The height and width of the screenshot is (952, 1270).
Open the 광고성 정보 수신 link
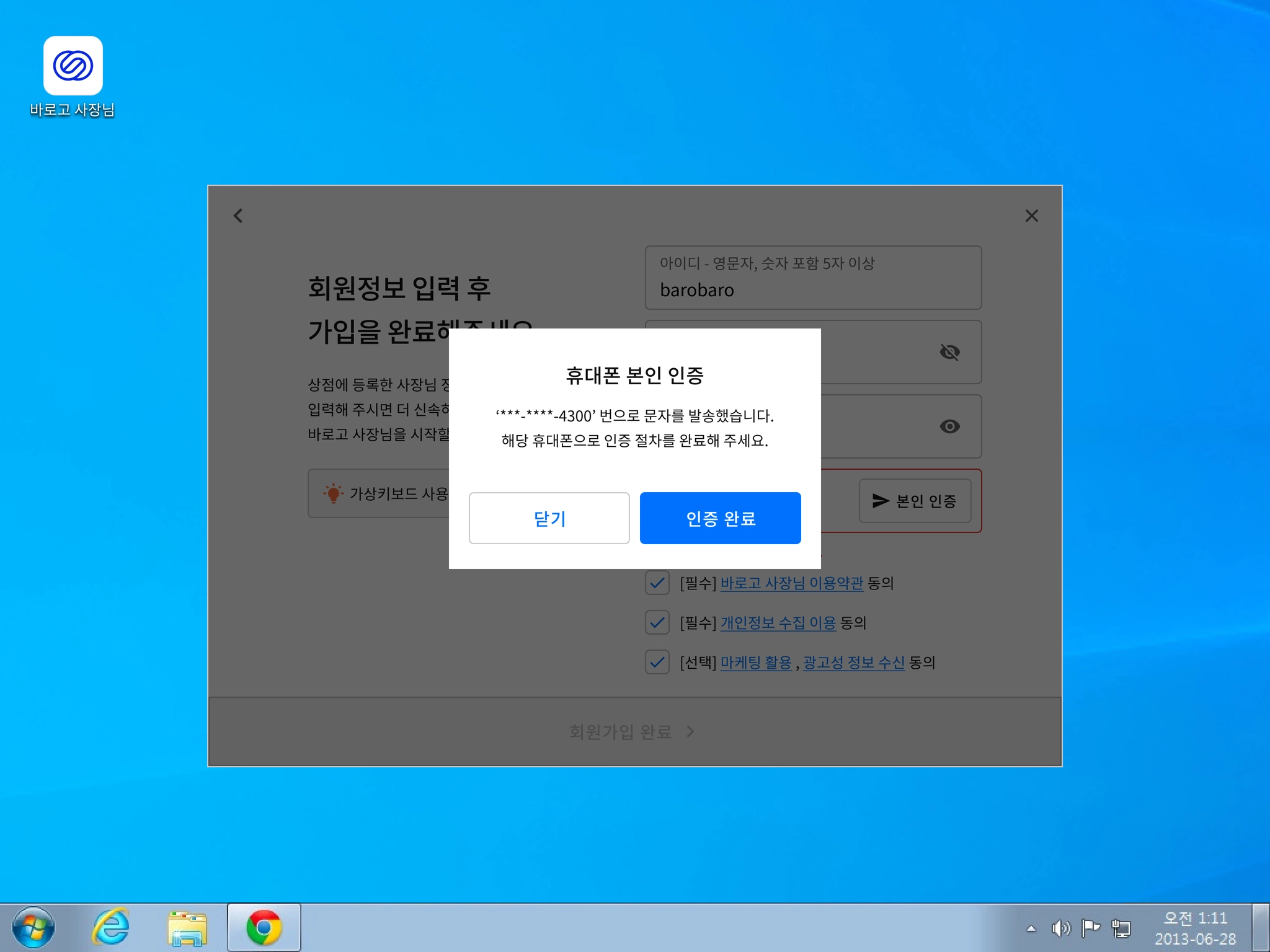tap(853, 662)
